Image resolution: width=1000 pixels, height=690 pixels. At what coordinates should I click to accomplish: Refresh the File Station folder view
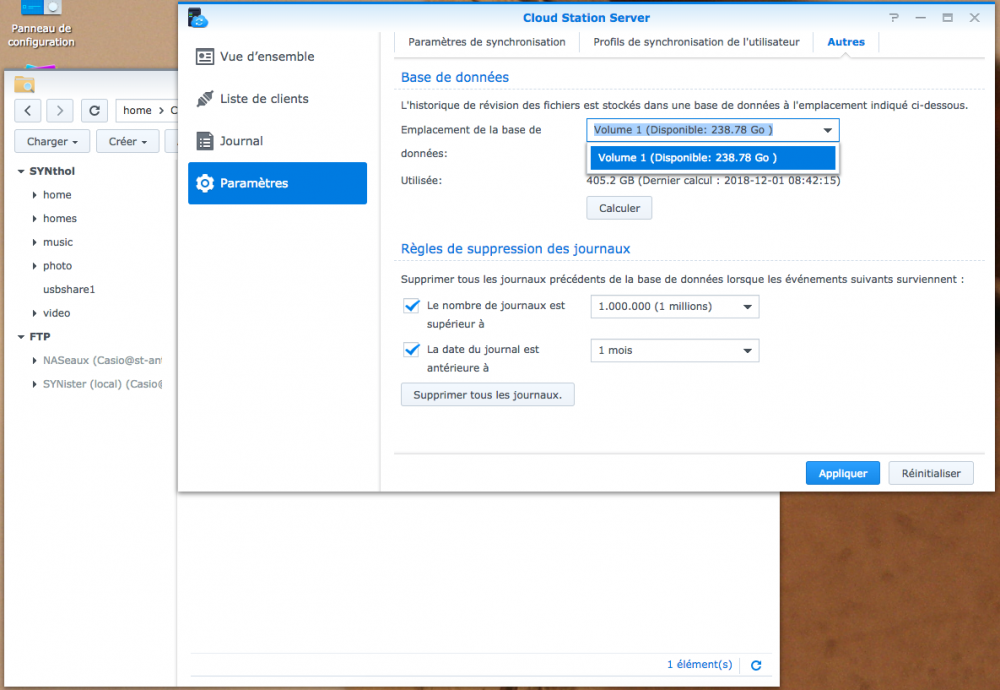(x=94, y=110)
